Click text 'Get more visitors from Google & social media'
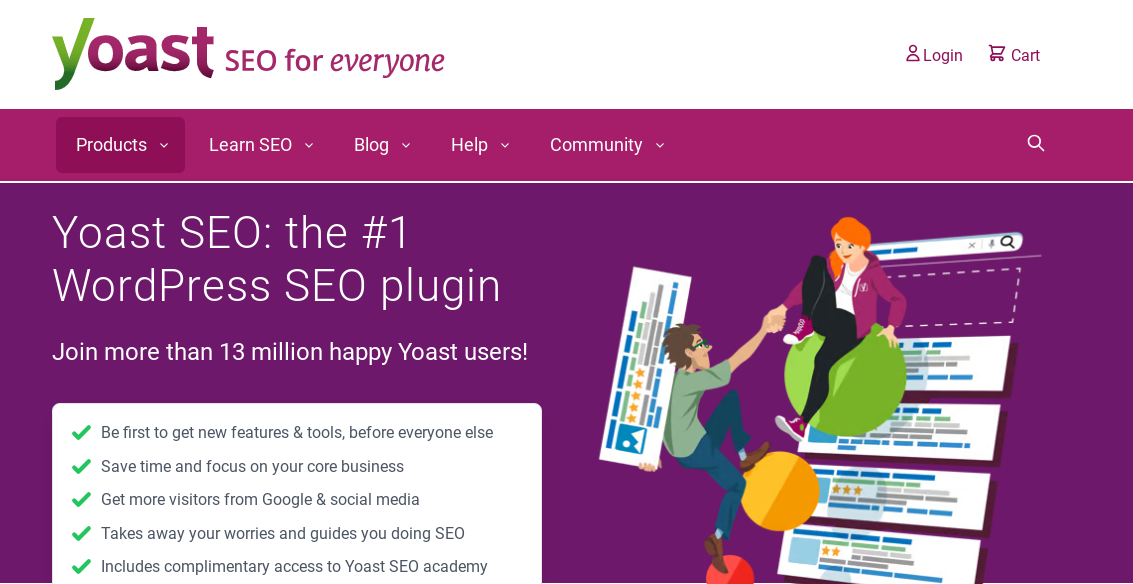Viewport: 1133px width, 584px height. click(x=260, y=499)
